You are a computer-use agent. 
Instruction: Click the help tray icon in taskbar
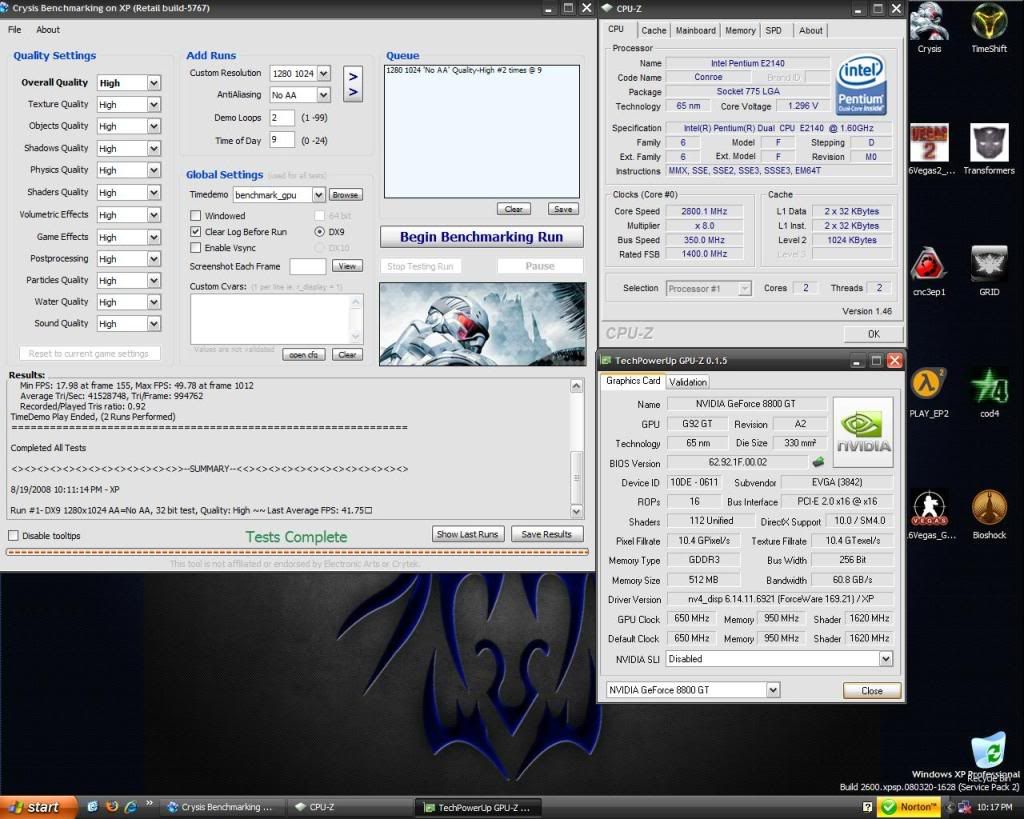(867, 807)
